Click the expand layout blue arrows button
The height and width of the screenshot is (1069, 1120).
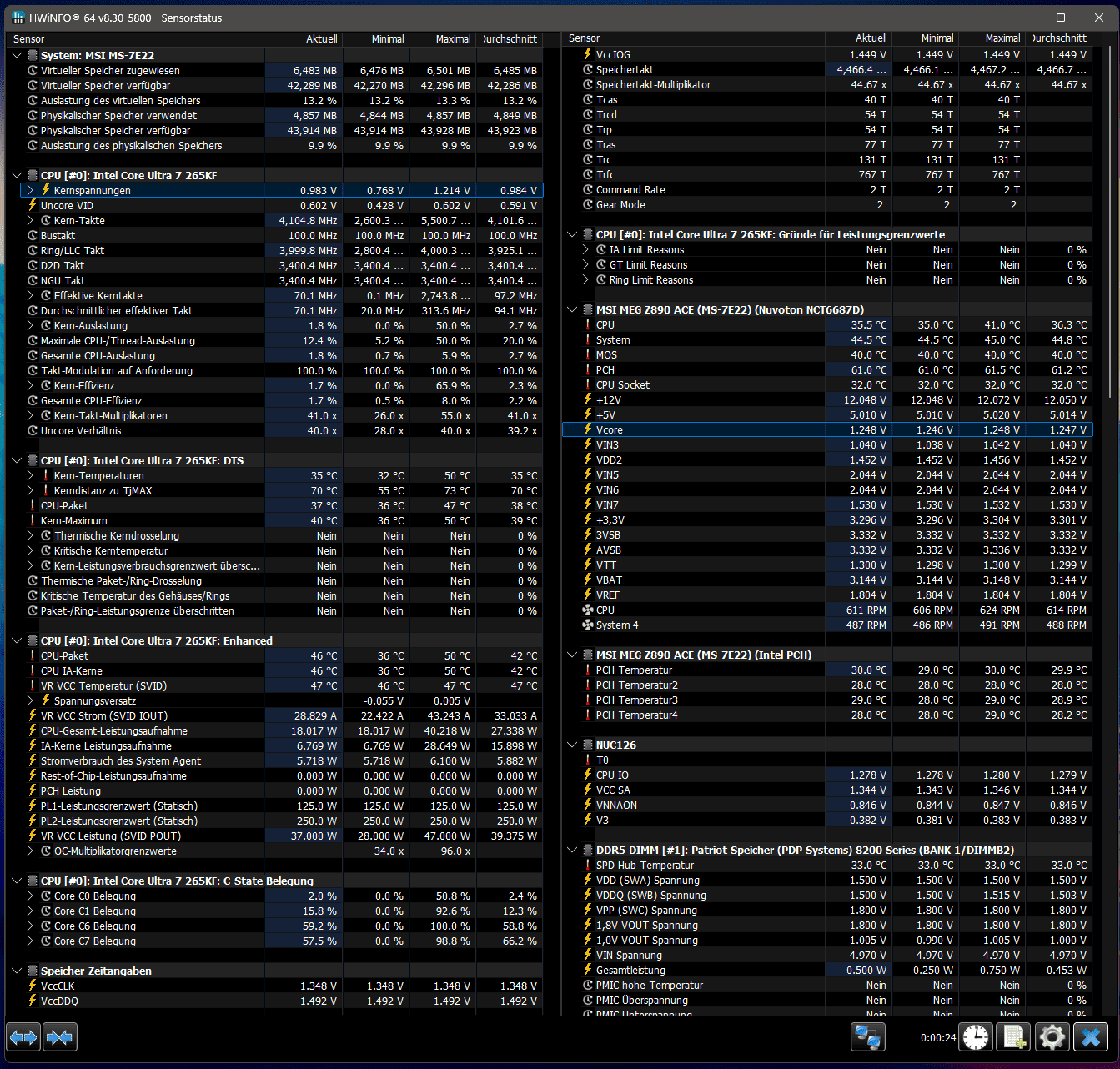pyautogui.click(x=23, y=1038)
